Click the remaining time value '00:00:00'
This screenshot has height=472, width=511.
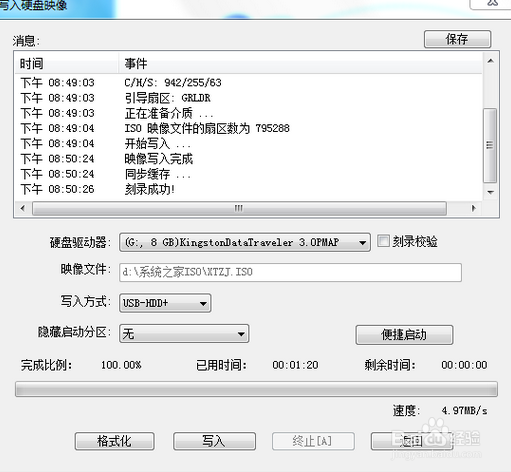pos(464,365)
